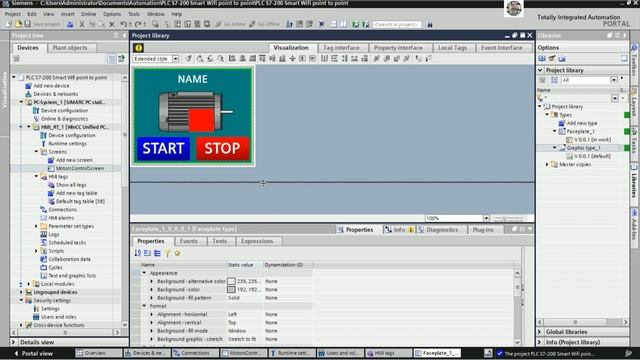Click the favorites star icon in properties toolbar
Screen dimensions: 640x360
(x=177, y=253)
